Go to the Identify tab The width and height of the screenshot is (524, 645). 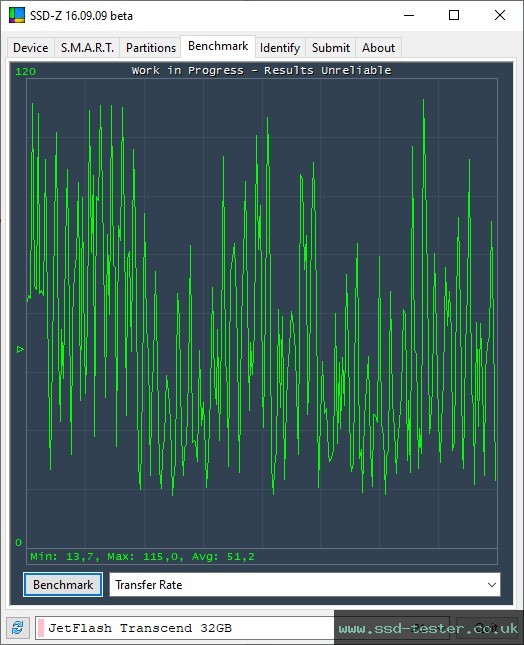pos(280,48)
